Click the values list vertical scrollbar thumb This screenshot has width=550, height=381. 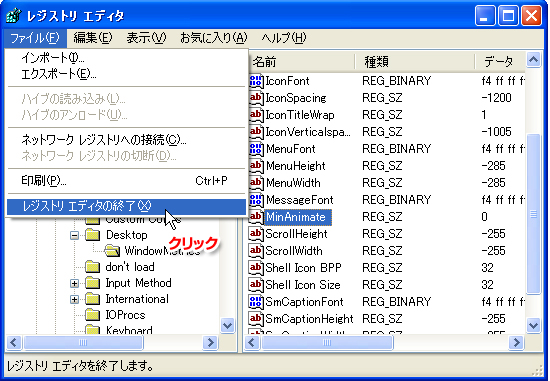pos(533,214)
